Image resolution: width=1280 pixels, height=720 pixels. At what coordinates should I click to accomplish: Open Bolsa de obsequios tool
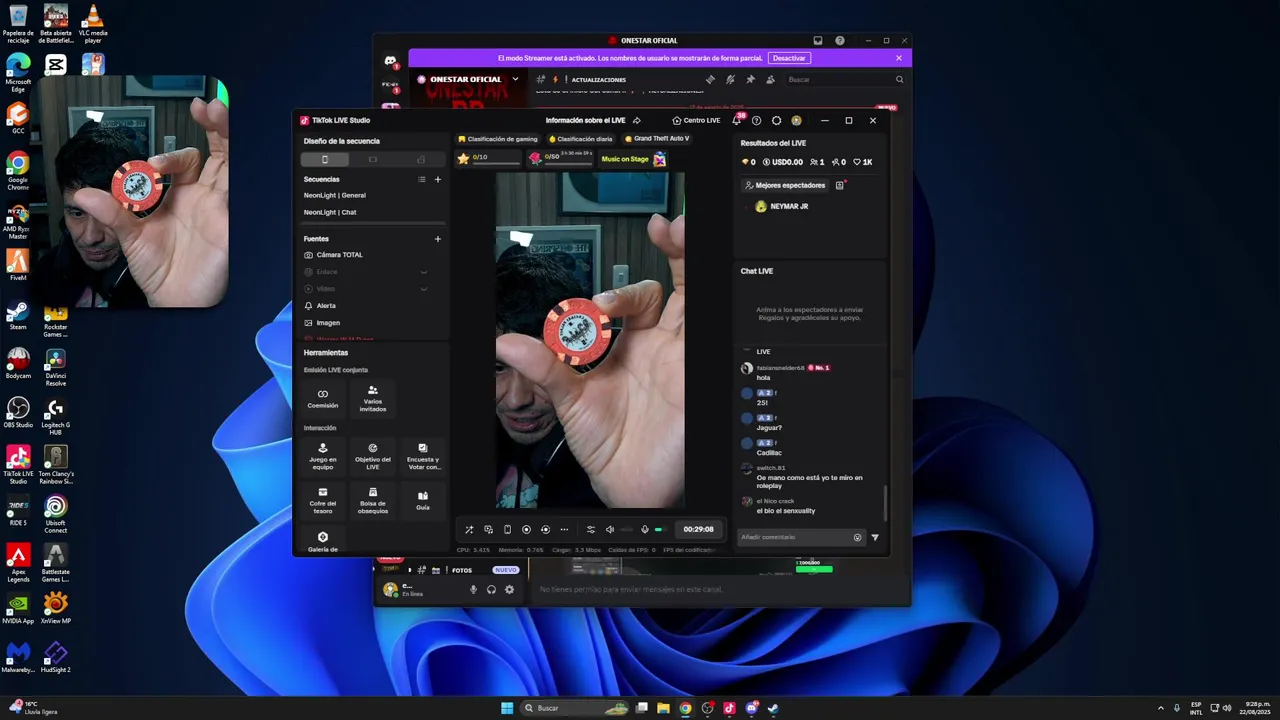coord(373,500)
